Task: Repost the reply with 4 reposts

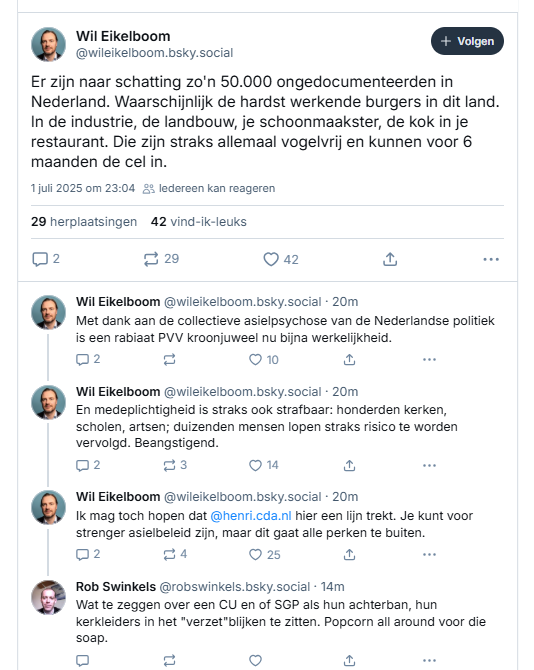Action: 175,555
